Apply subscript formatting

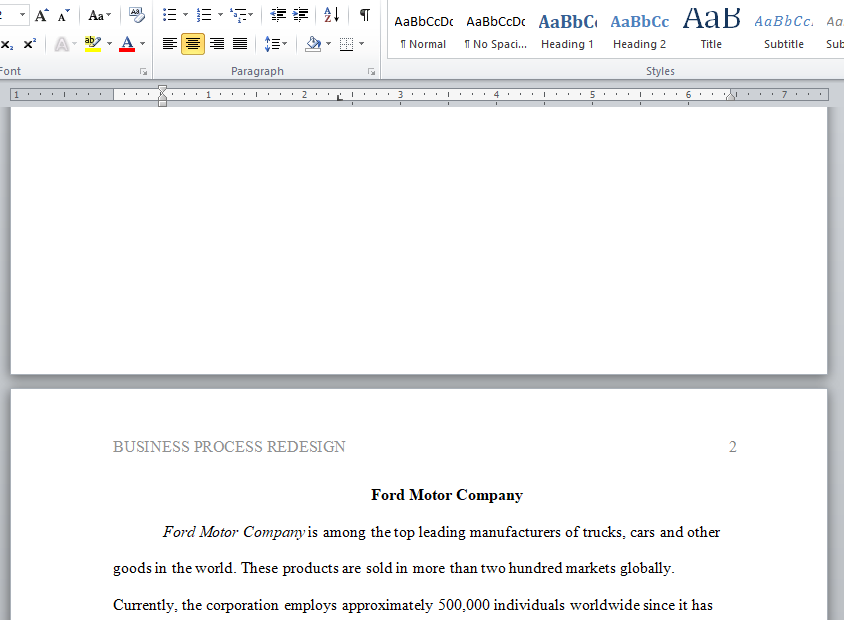pos(7,44)
